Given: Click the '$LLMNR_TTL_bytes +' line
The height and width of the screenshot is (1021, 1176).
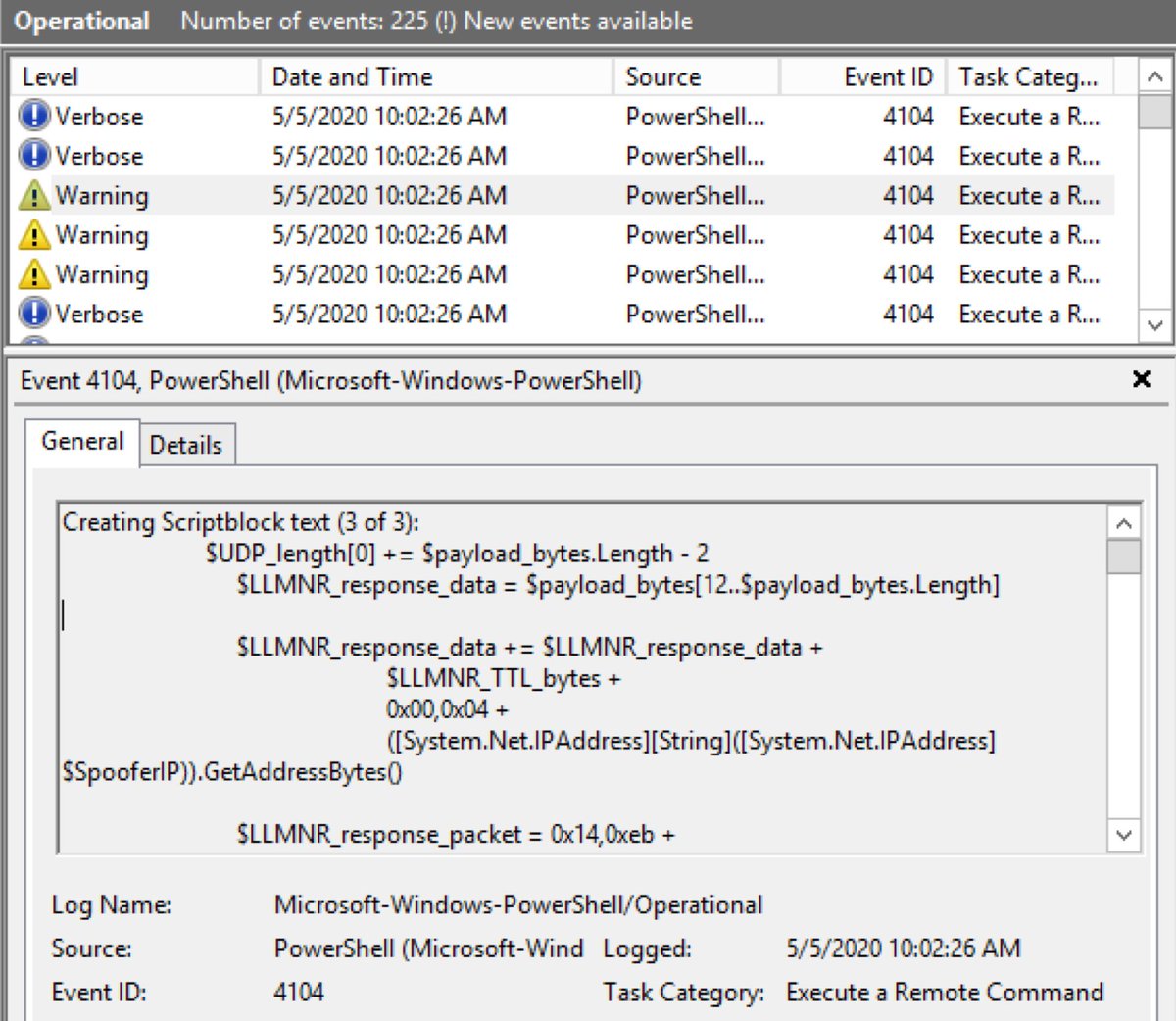Looking at the screenshot, I should pyautogui.click(x=504, y=678).
